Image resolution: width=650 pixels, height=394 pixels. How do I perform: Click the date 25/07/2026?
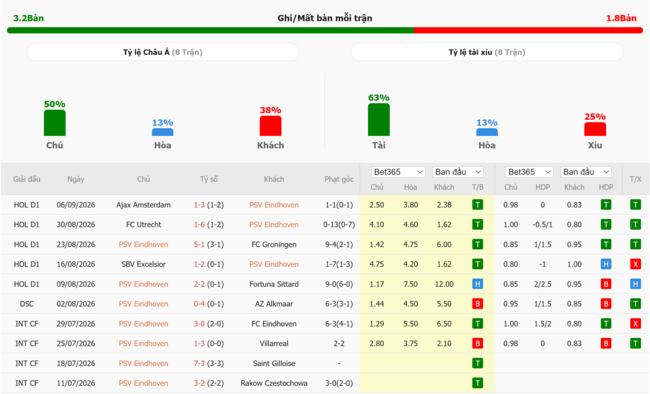tap(76, 344)
